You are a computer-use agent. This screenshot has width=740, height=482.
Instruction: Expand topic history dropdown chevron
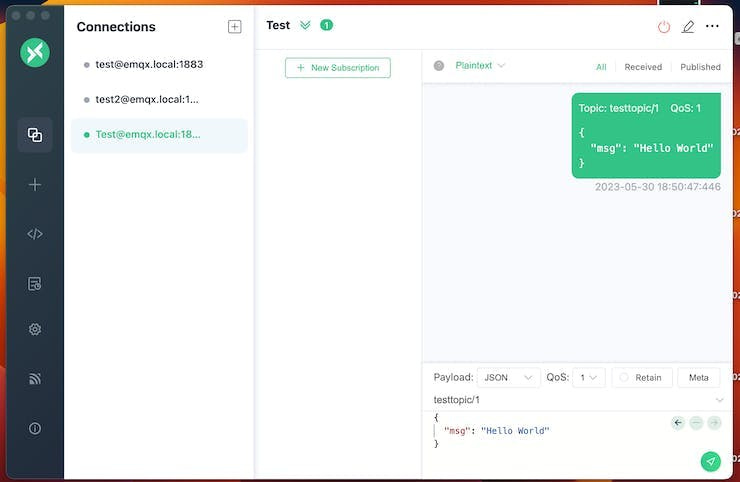(x=719, y=400)
